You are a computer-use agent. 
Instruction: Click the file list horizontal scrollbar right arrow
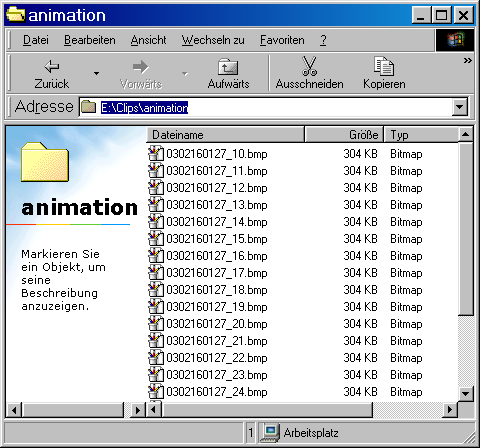[450, 409]
